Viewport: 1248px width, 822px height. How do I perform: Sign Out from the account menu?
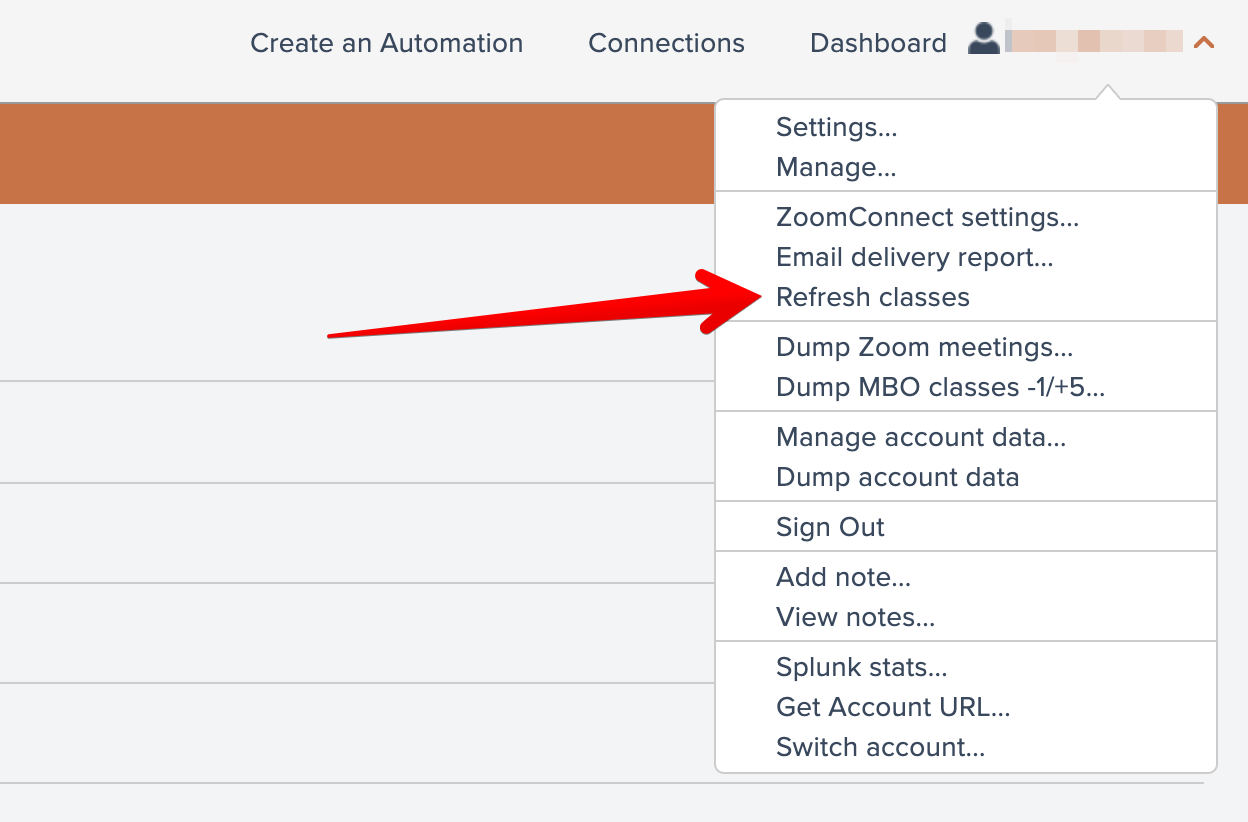[x=830, y=527]
